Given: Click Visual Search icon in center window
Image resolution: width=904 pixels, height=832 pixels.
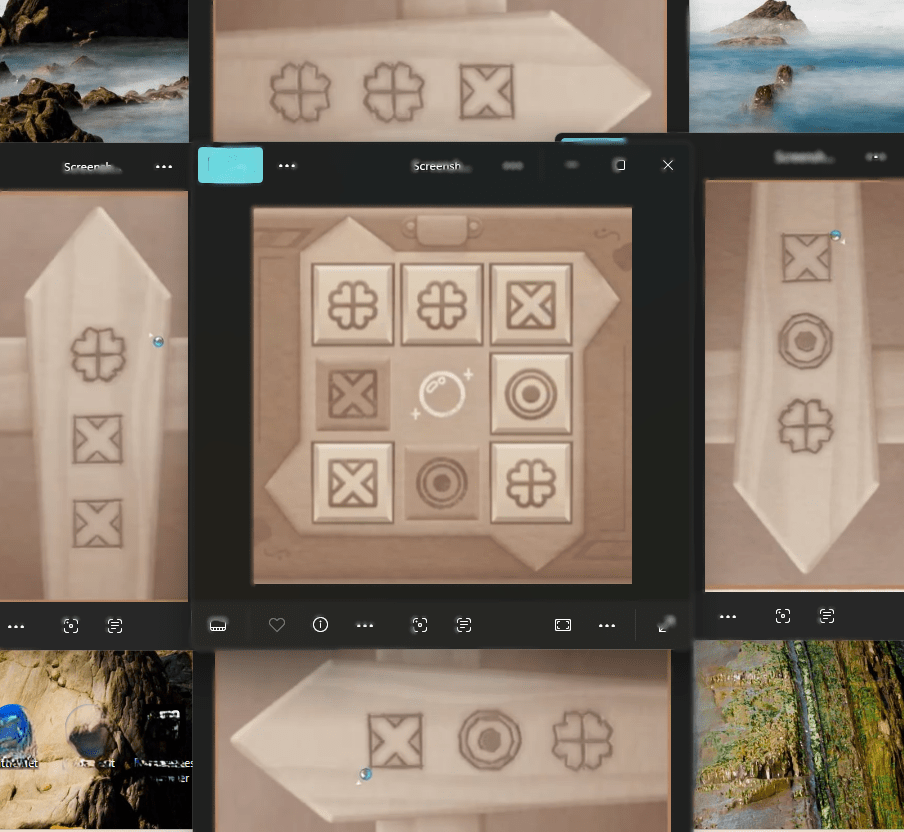Looking at the screenshot, I should [x=420, y=625].
